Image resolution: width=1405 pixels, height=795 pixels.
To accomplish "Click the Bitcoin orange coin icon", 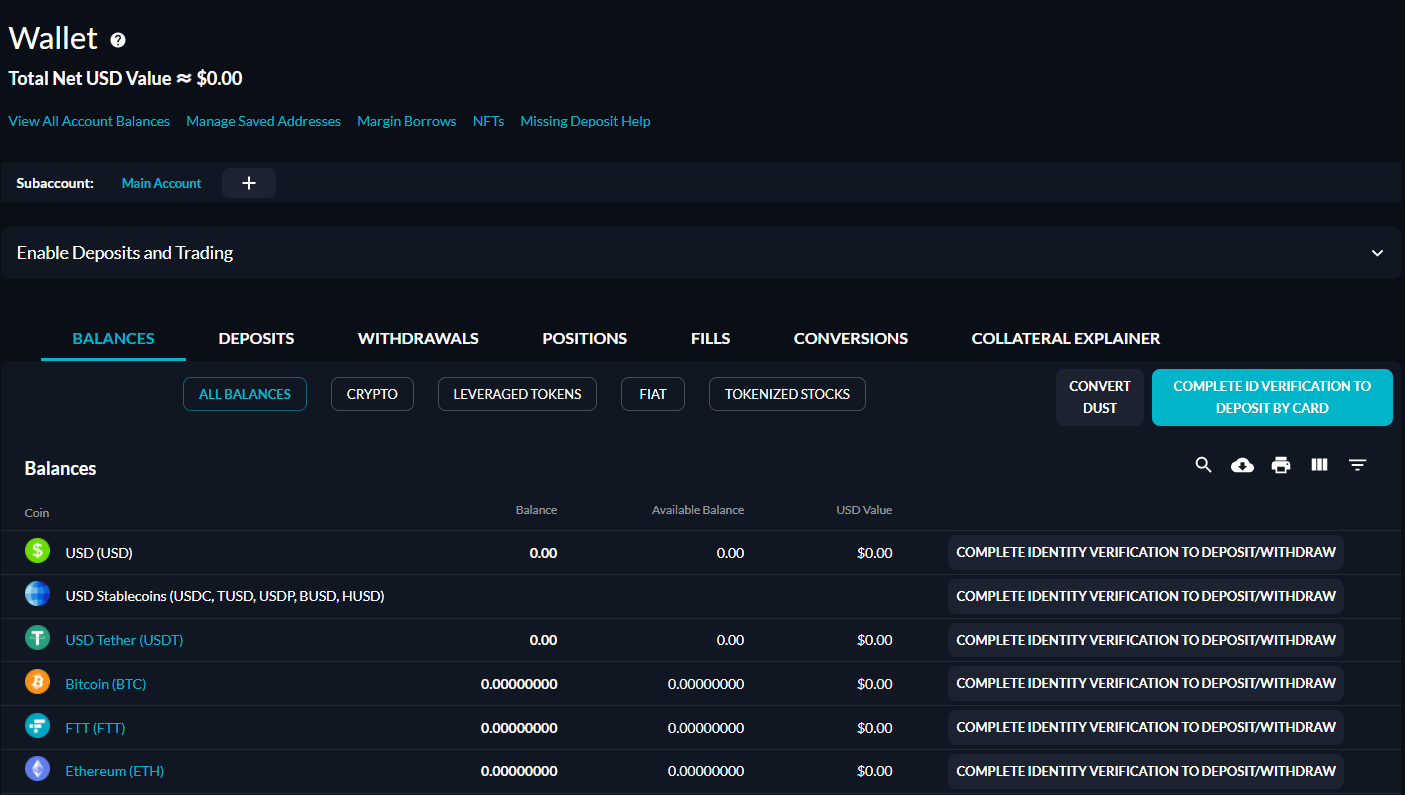I will pyautogui.click(x=37, y=682).
